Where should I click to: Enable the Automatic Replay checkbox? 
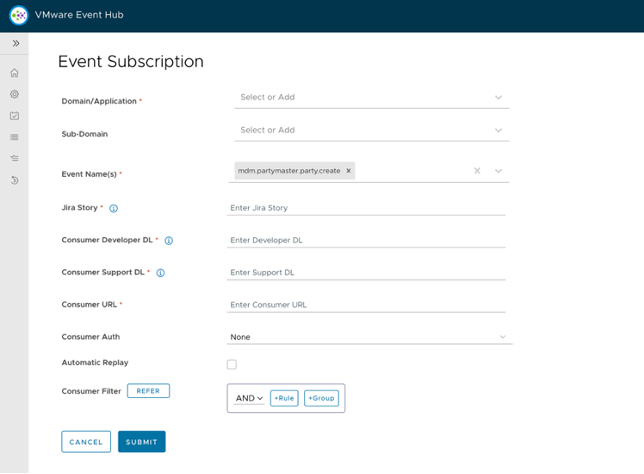232,364
